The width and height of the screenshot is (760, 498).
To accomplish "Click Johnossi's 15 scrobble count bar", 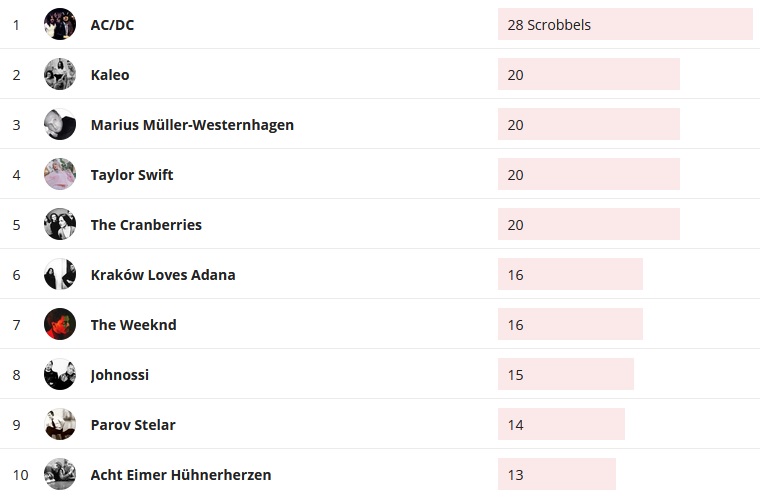I will 566,375.
